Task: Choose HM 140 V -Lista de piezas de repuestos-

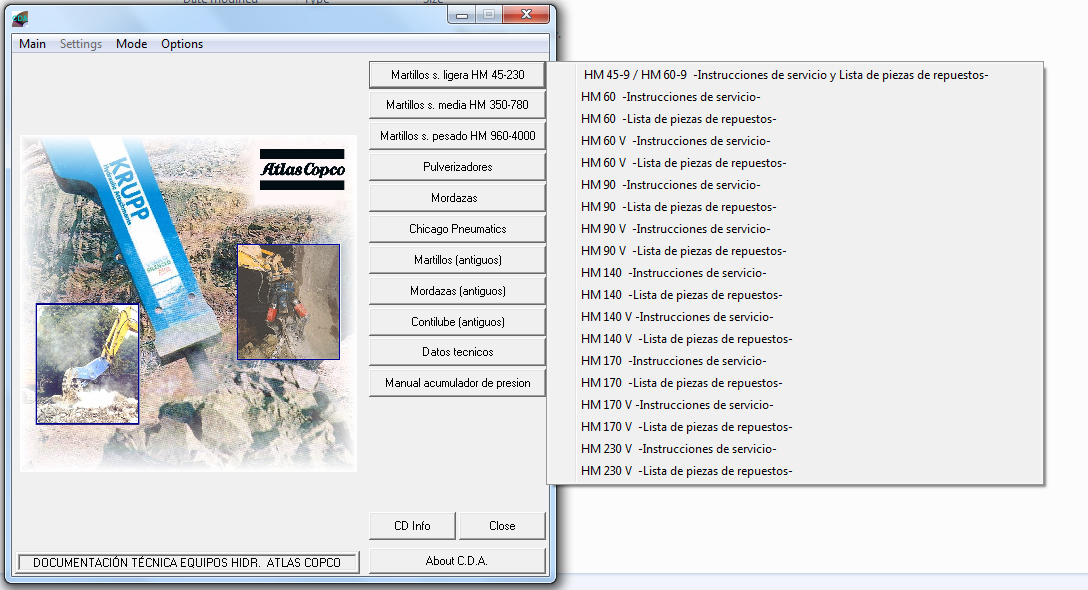Action: (795, 339)
